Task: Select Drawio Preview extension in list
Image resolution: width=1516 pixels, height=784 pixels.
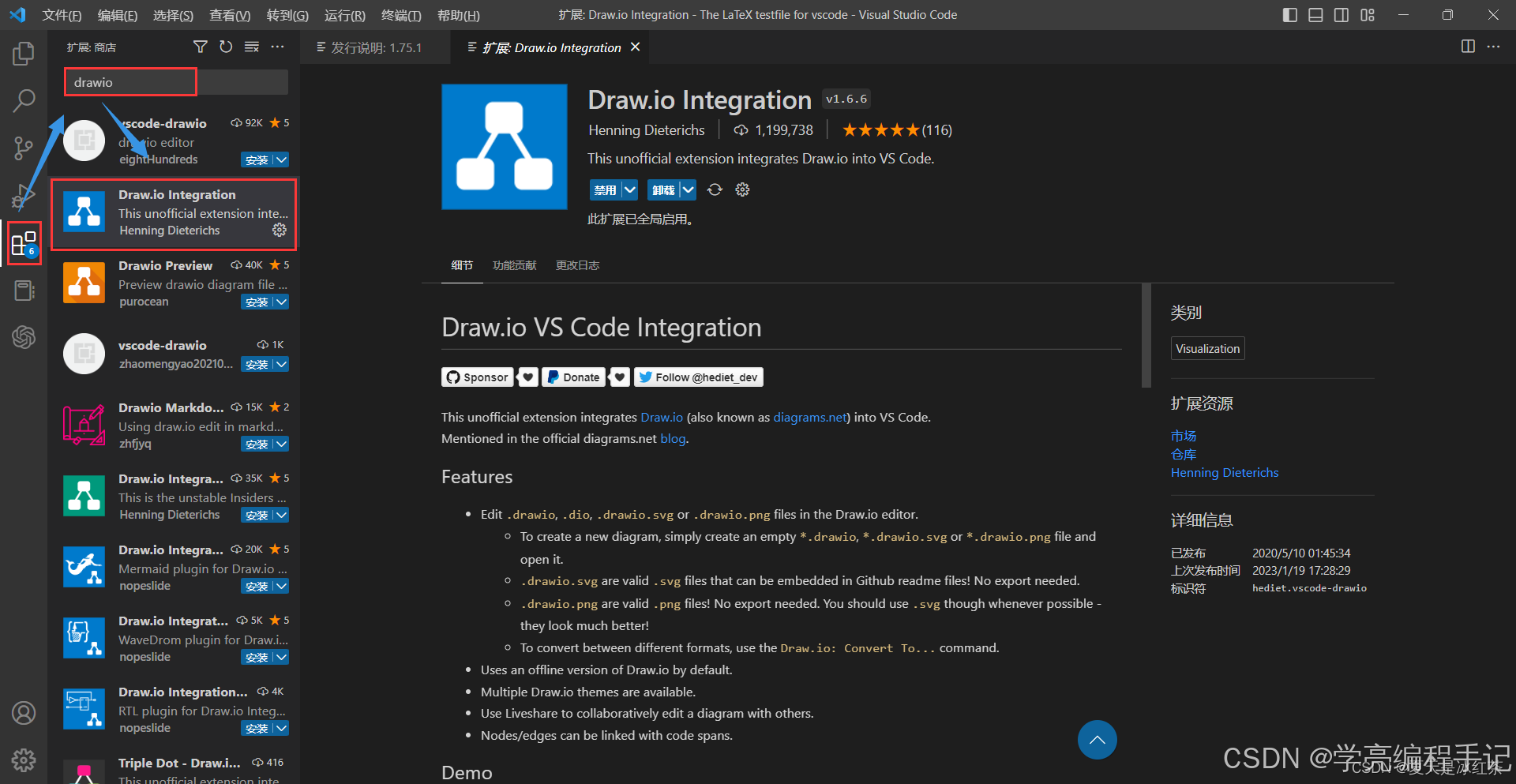Action: click(x=175, y=283)
